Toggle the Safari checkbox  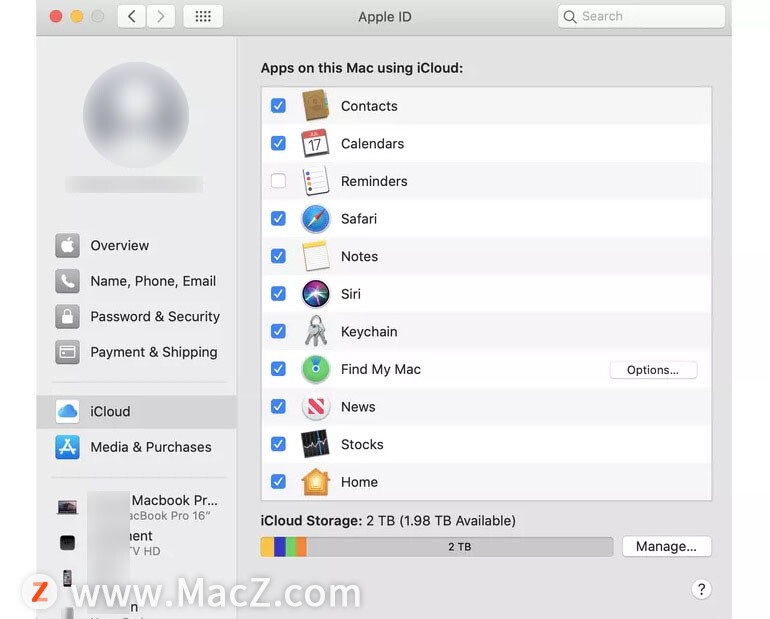[278, 218]
